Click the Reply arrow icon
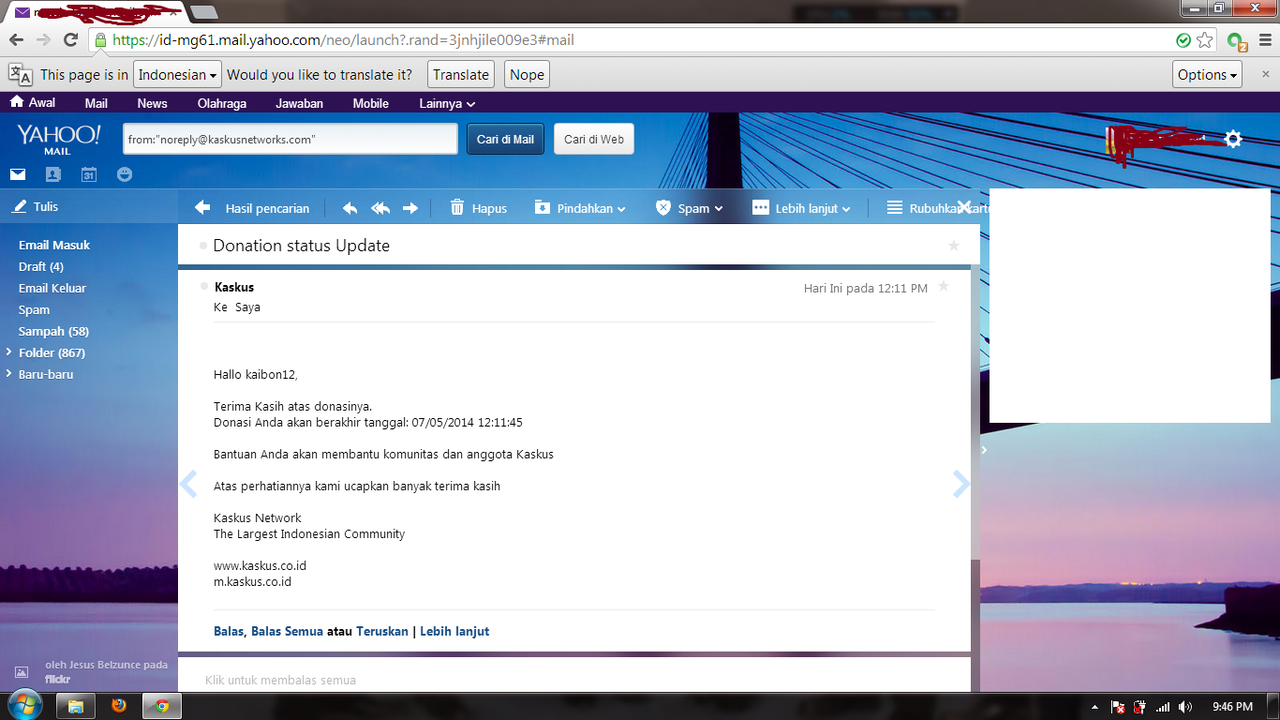This screenshot has height=720, width=1280. click(349, 208)
